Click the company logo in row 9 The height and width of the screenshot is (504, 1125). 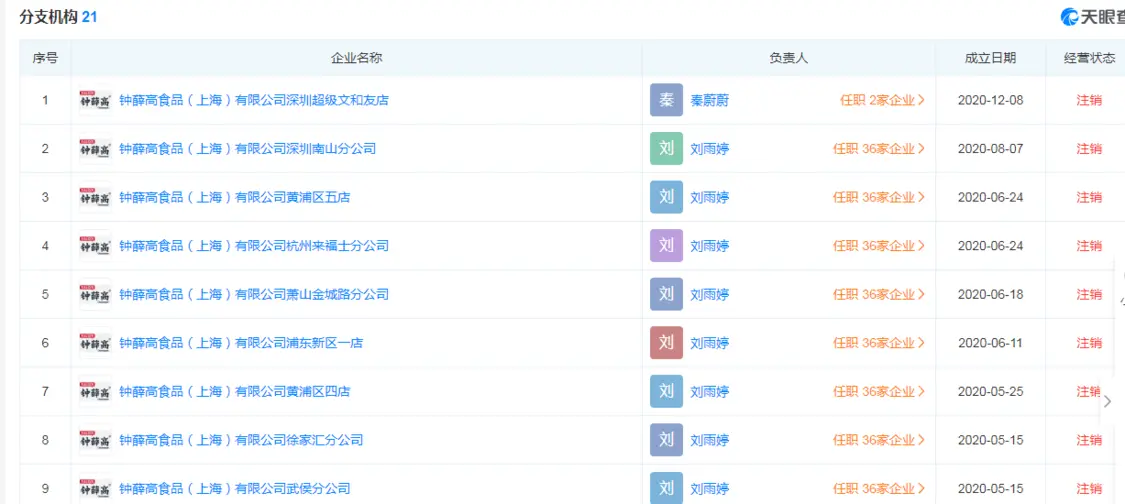coord(95,488)
